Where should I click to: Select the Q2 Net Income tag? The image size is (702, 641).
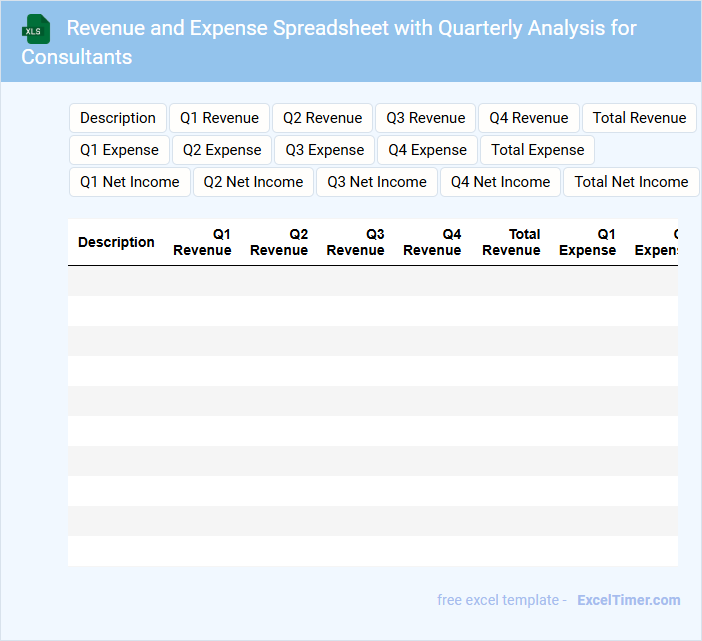253,182
